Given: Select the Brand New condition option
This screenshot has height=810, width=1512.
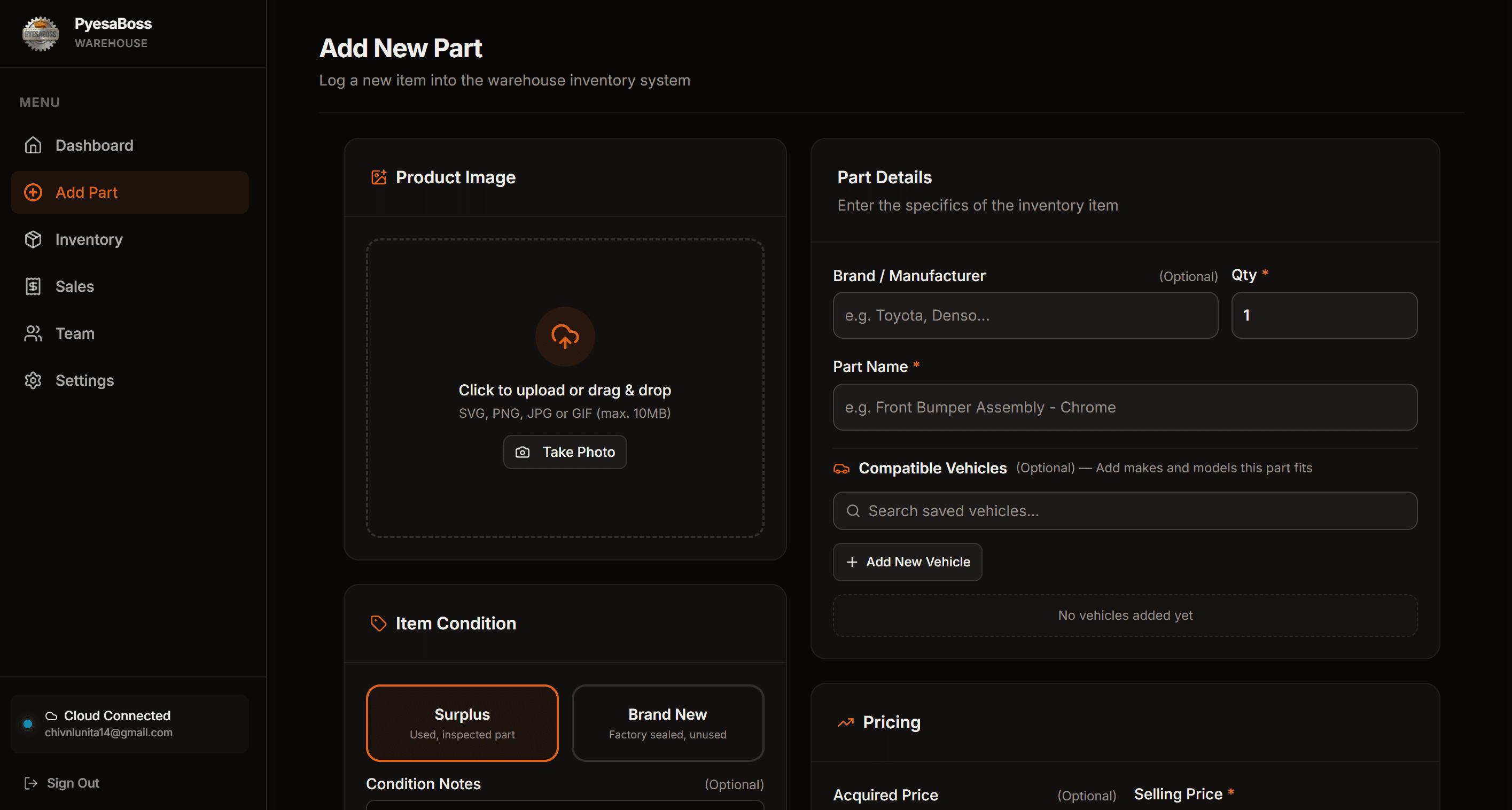Looking at the screenshot, I should point(667,723).
